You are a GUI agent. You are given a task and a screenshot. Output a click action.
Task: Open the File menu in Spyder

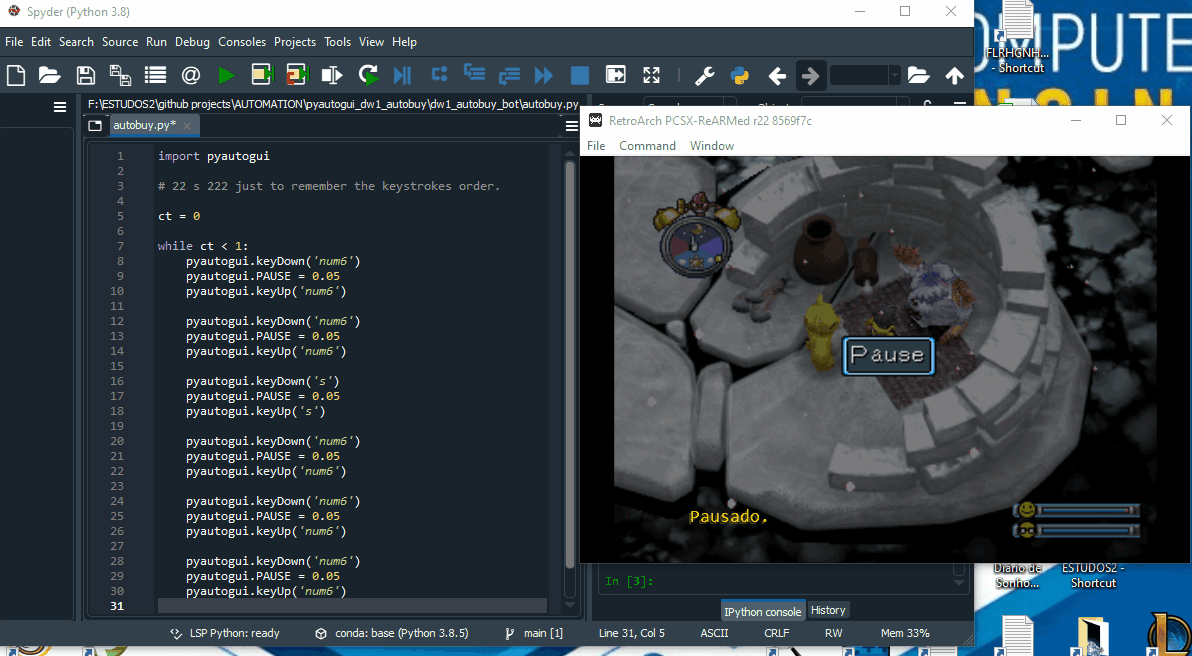[14, 42]
